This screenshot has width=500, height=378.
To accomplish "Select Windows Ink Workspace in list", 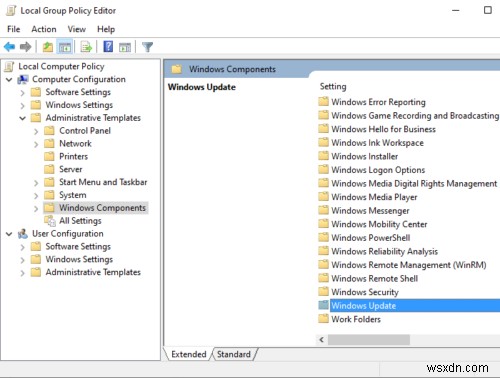I will point(377,143).
